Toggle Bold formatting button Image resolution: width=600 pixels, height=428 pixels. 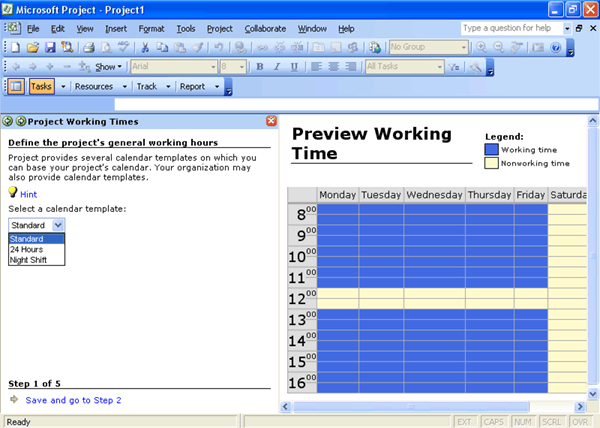tap(259, 67)
